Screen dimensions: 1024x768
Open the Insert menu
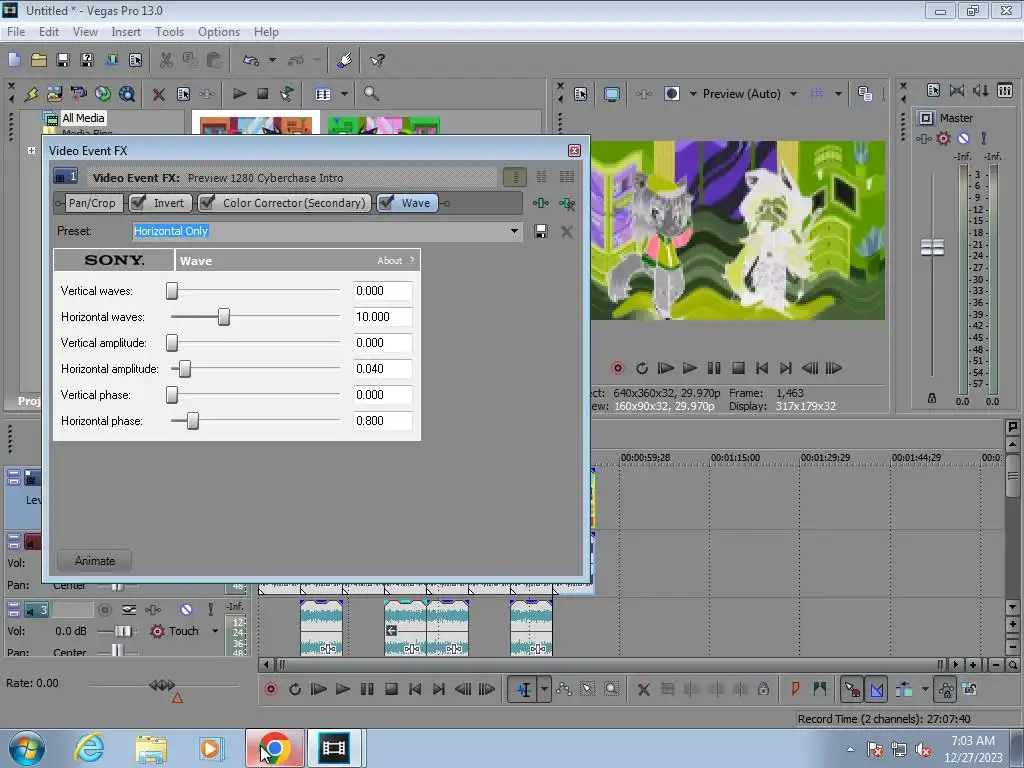pos(126,32)
